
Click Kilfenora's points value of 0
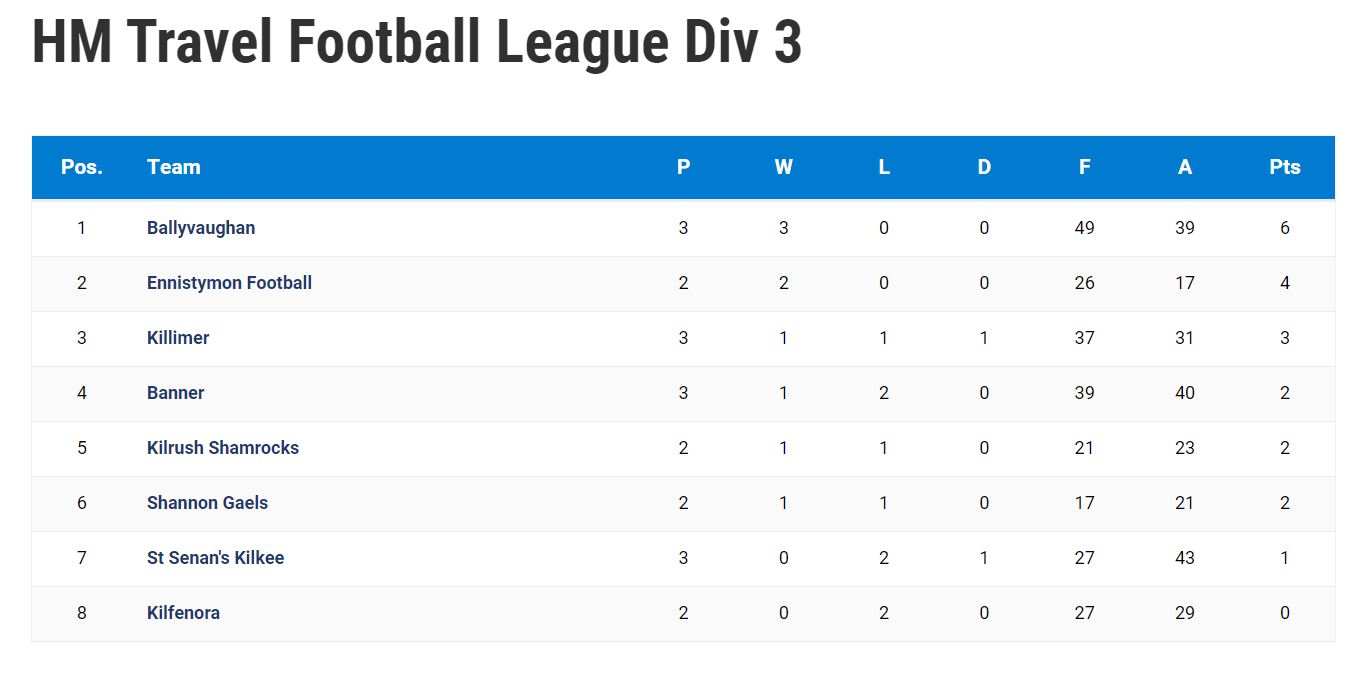(x=1285, y=613)
